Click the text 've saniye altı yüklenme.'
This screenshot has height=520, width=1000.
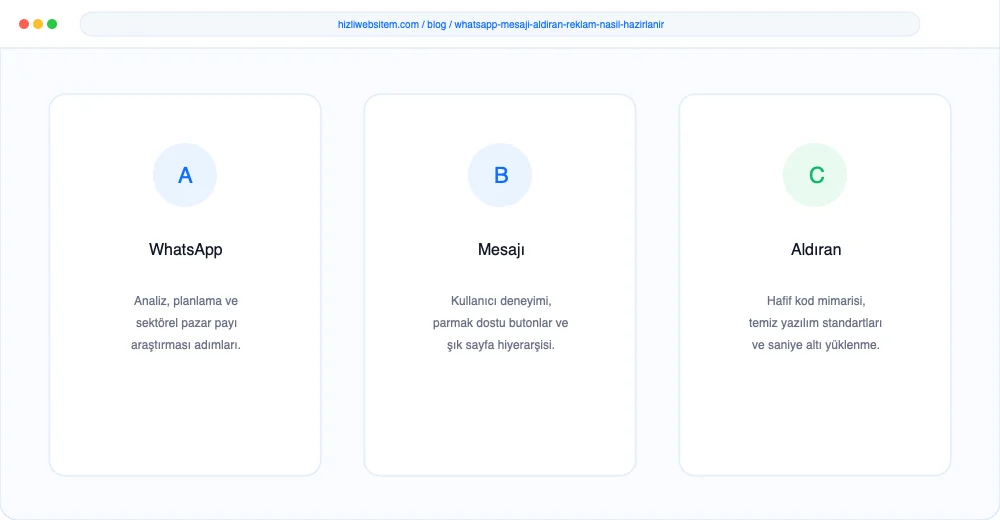tap(816, 345)
